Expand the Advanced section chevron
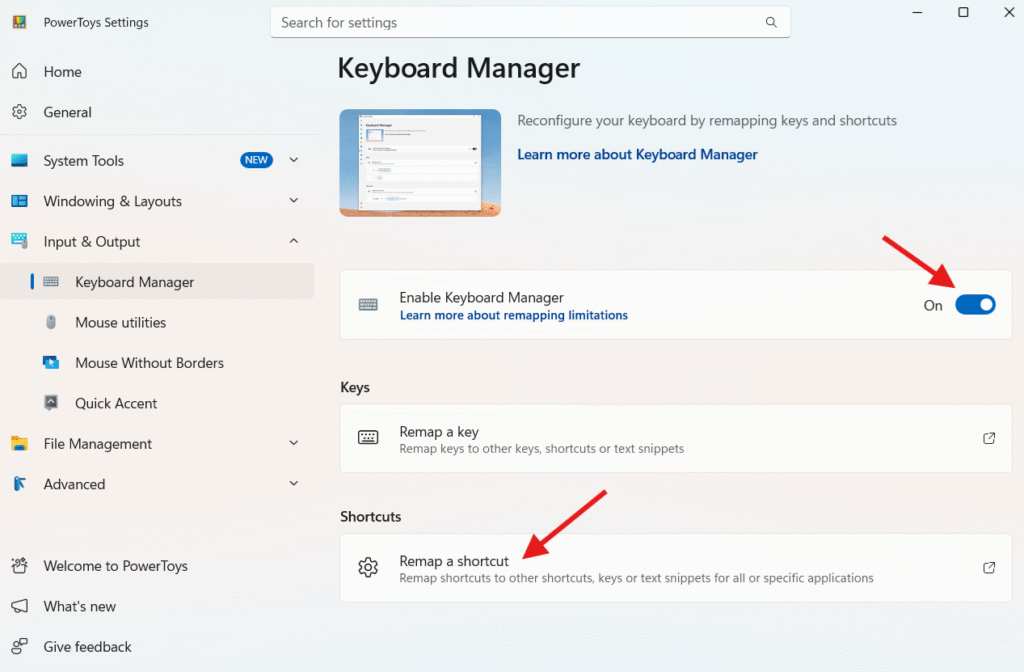 point(294,484)
